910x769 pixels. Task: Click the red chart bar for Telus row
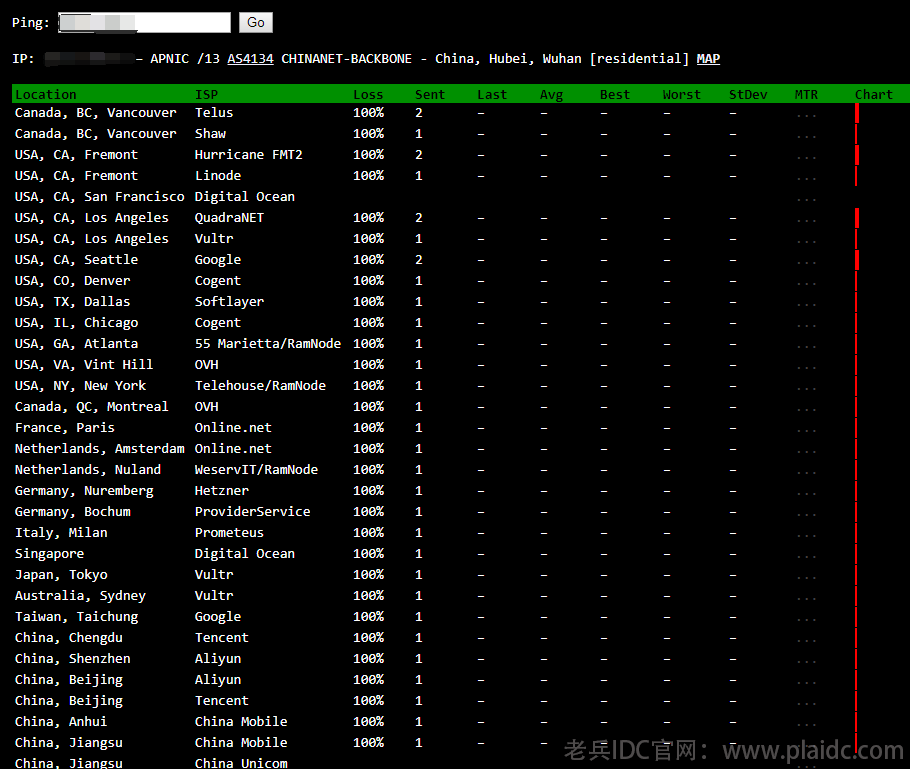(857, 113)
